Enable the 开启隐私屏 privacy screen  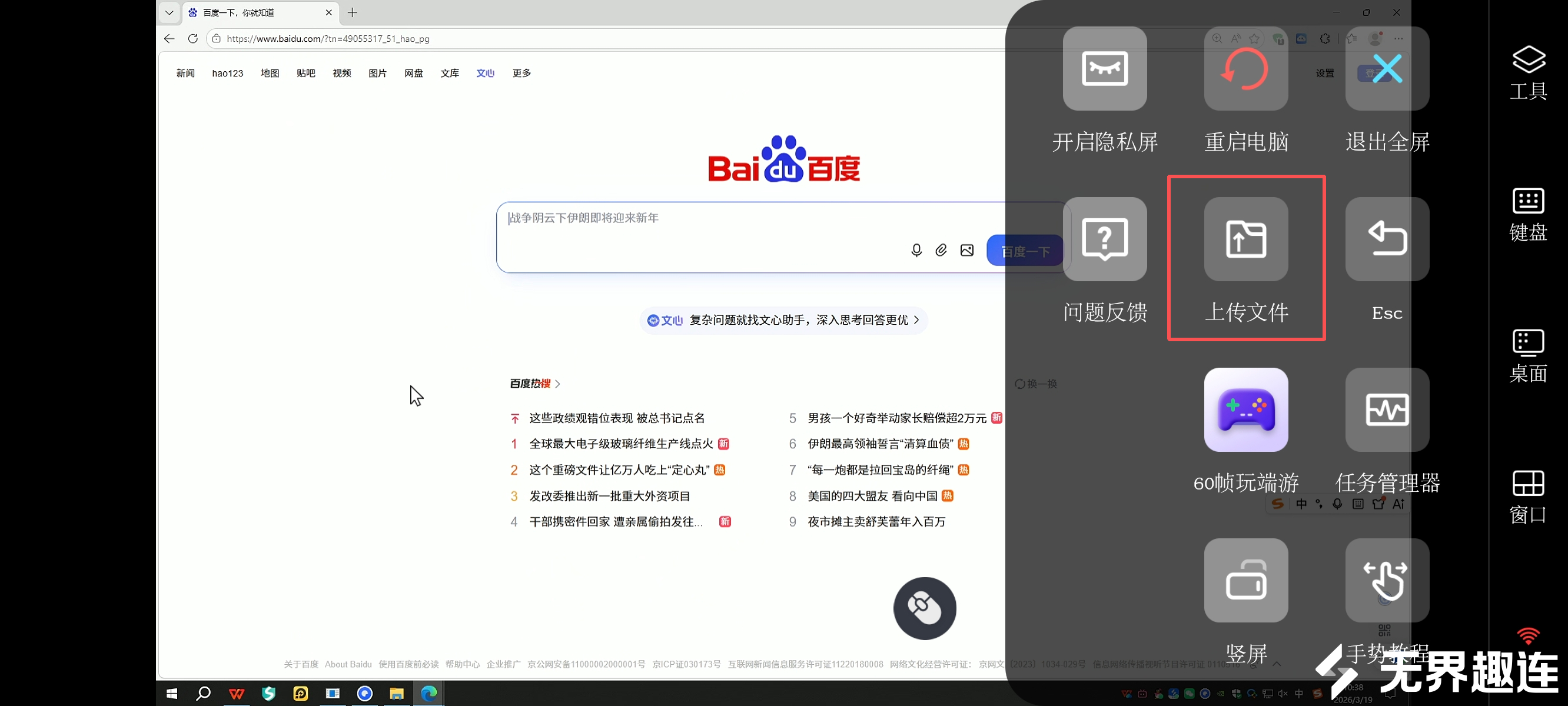[x=1104, y=69]
